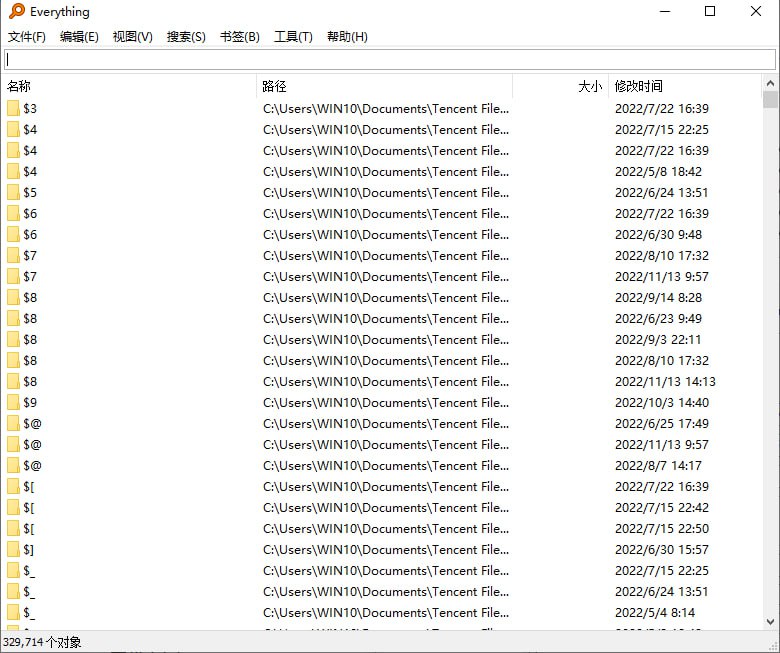
Task: Click folder icon of $@ modified 2022/8/7 14:17
Action: [13, 466]
